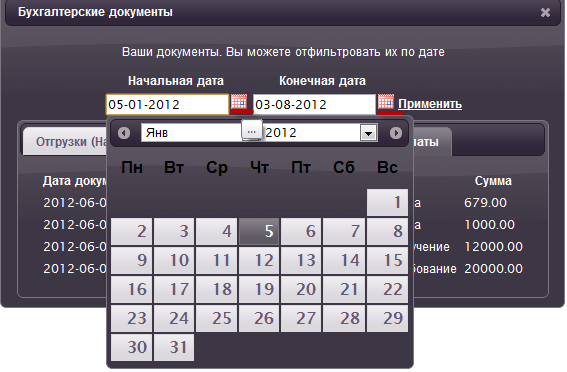Select day 20 in the calendar
567x372 pixels.
coord(301,289)
